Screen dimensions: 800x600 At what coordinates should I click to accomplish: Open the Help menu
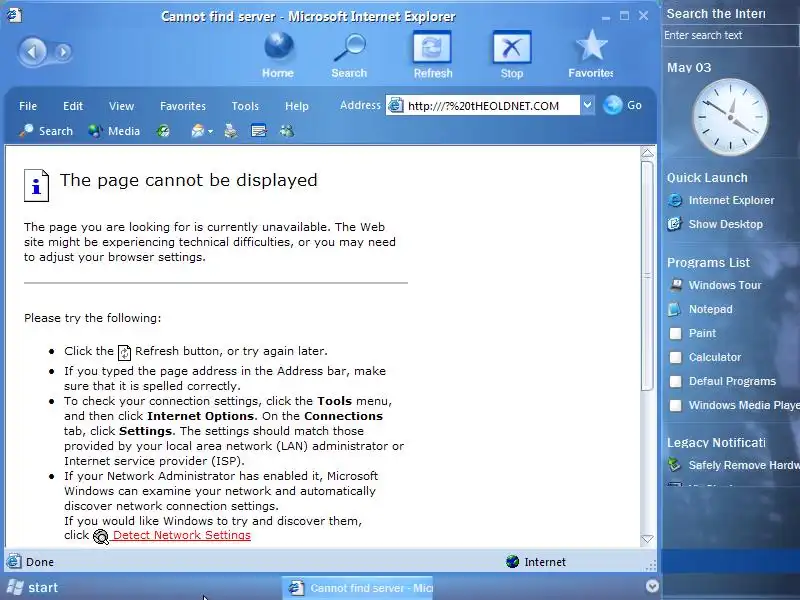(x=297, y=106)
